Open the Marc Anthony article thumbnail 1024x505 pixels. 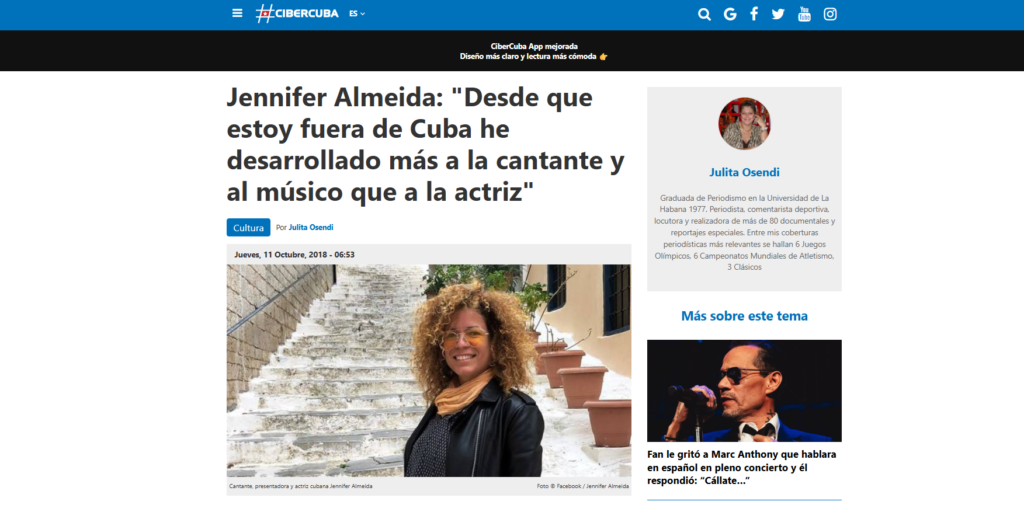pos(744,391)
